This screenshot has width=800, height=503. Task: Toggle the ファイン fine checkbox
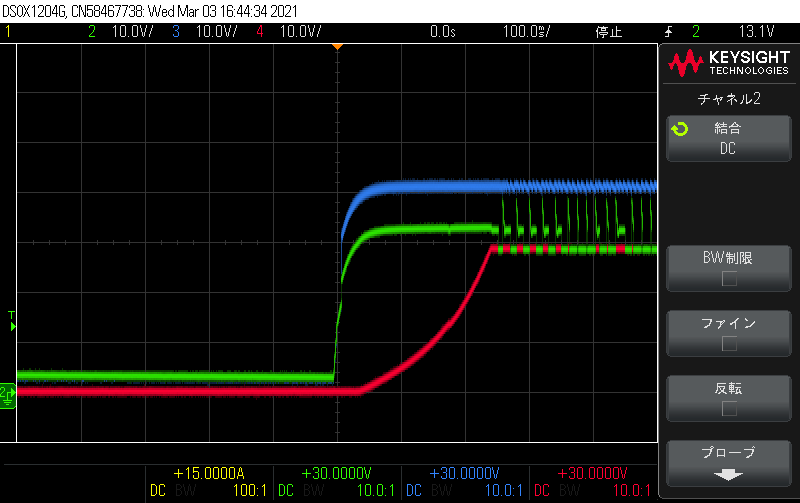coord(729,344)
